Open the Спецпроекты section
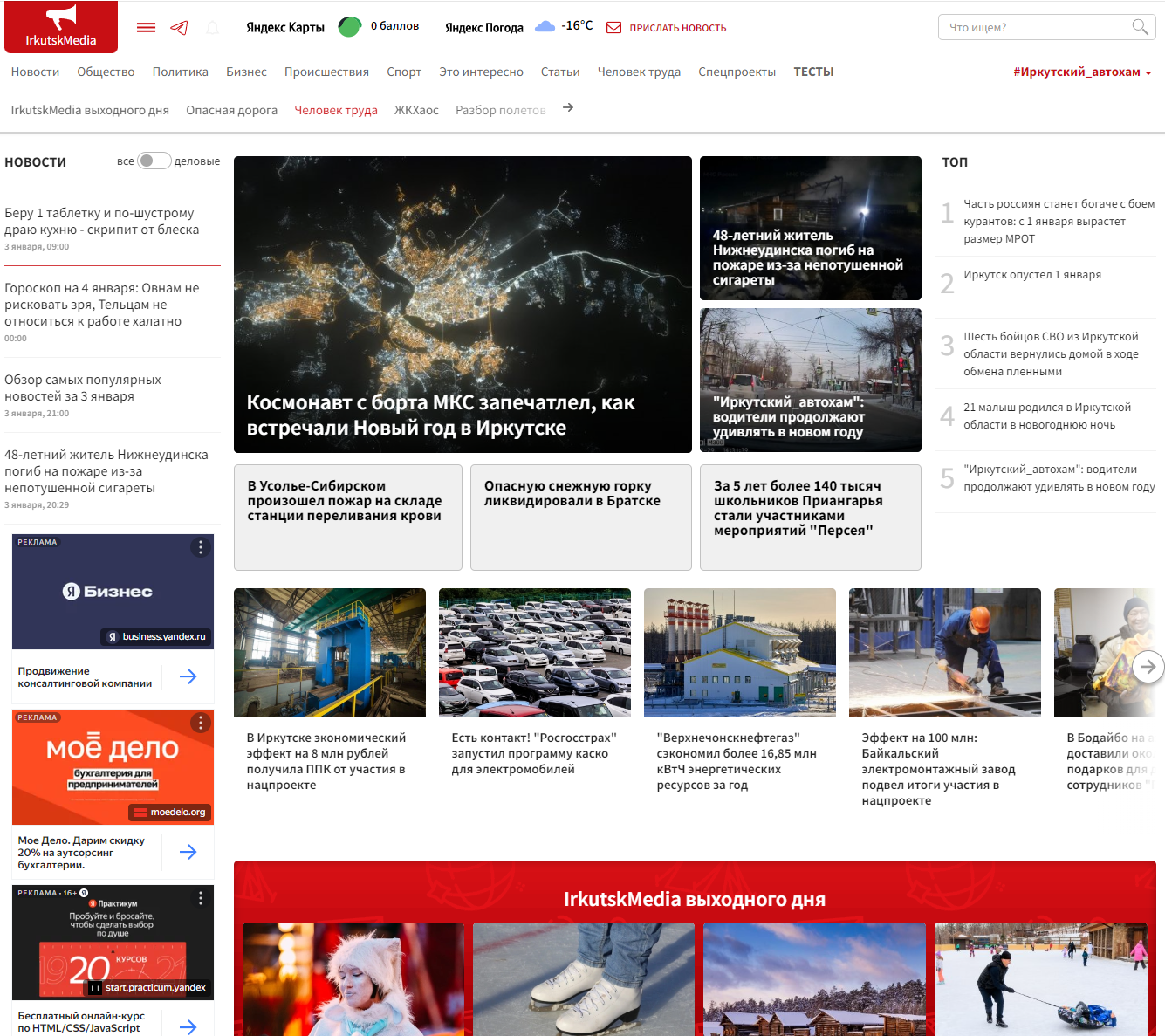Viewport: 1165px width, 1036px height. pyautogui.click(x=737, y=72)
